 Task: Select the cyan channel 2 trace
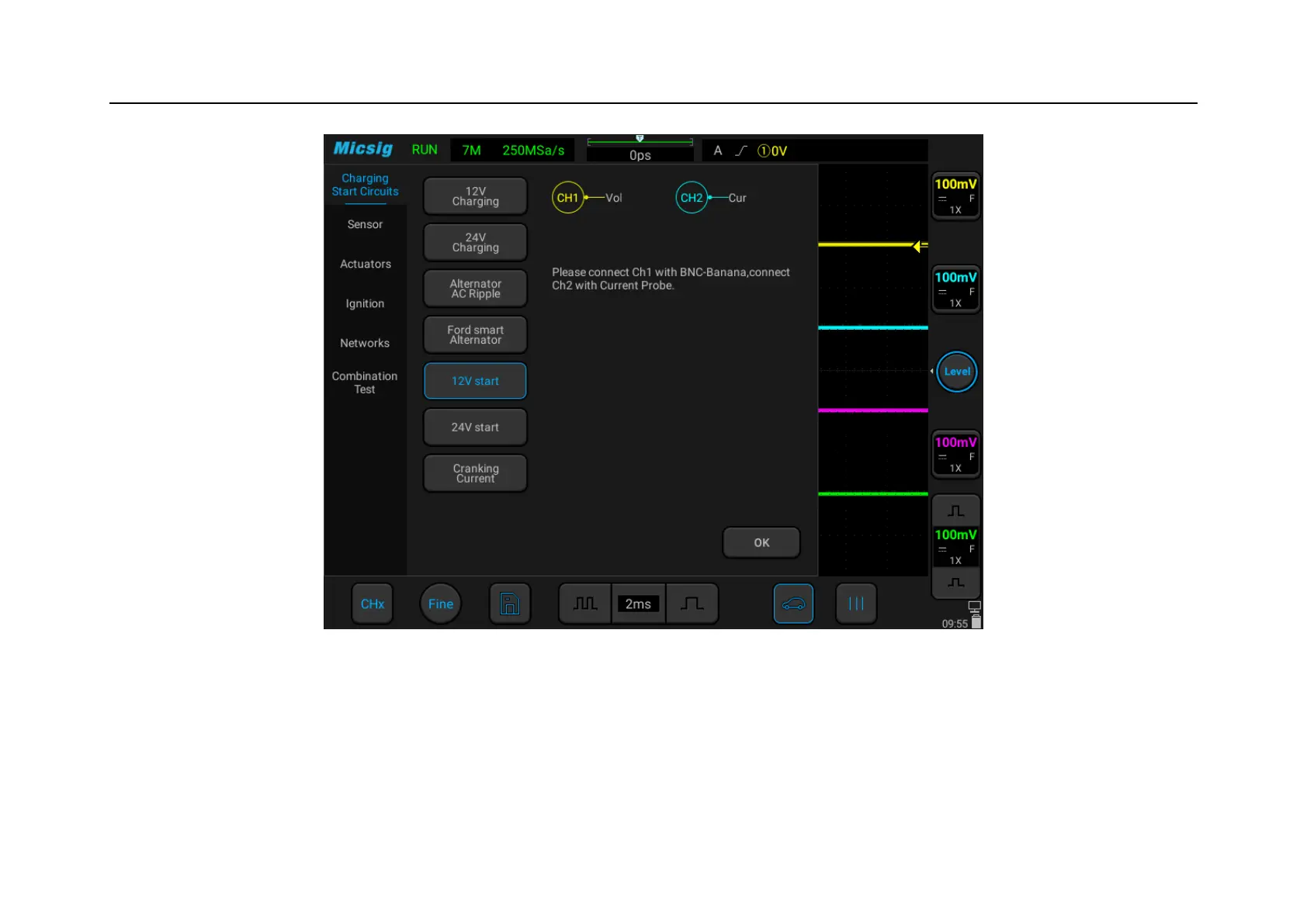(873, 328)
